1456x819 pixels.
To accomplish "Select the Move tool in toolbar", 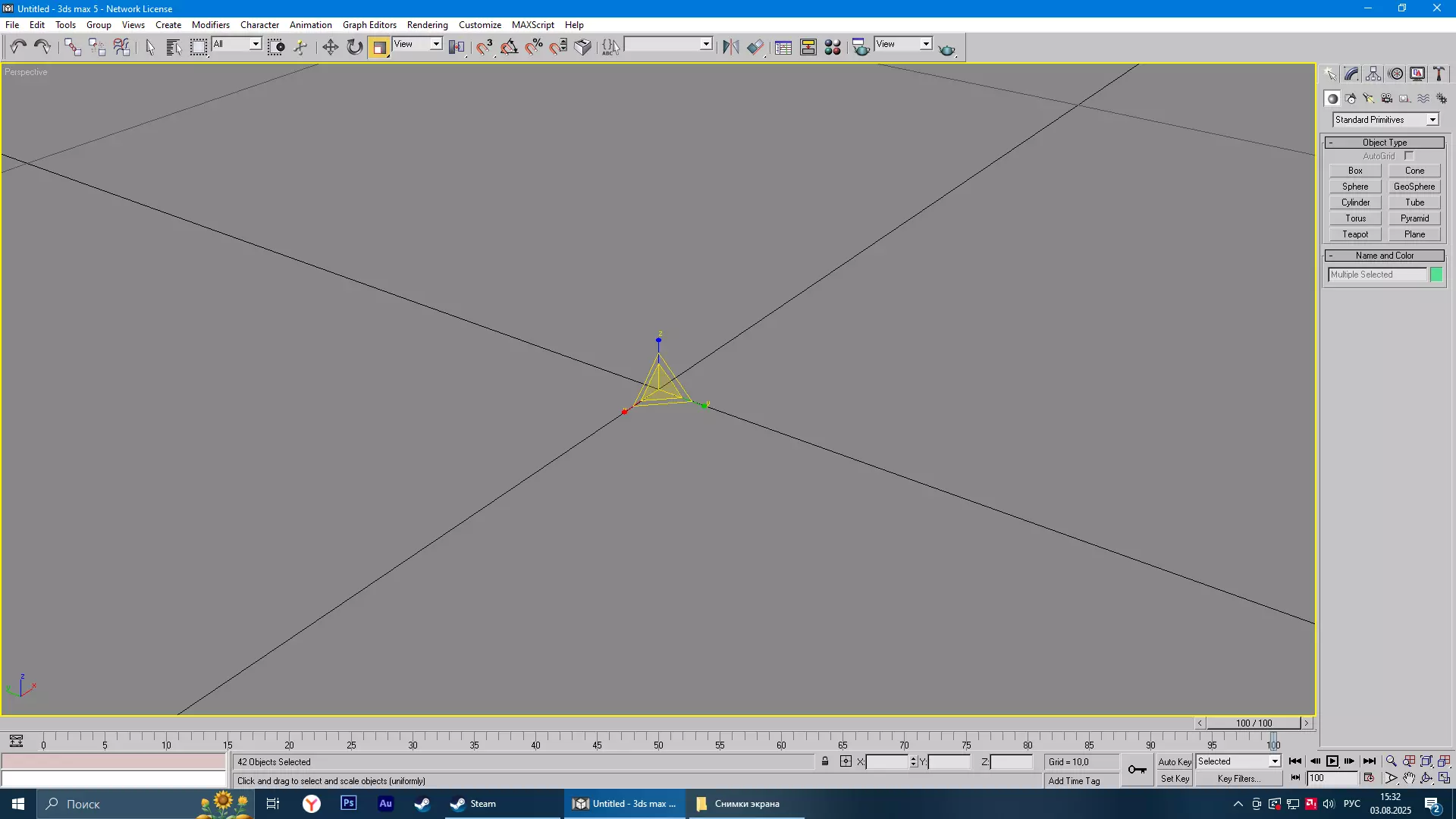I will coord(330,47).
